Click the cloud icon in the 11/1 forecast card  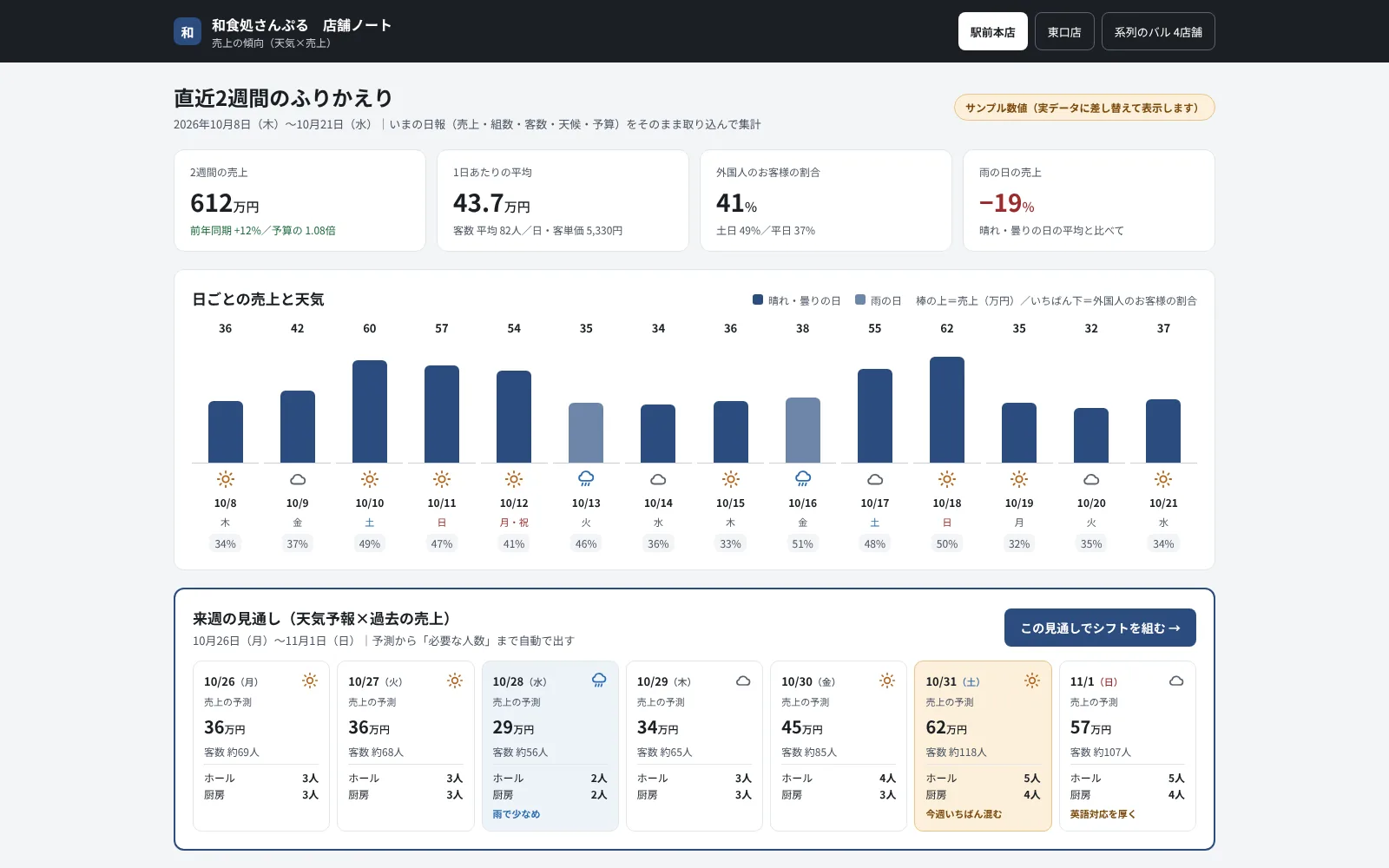point(1176,681)
